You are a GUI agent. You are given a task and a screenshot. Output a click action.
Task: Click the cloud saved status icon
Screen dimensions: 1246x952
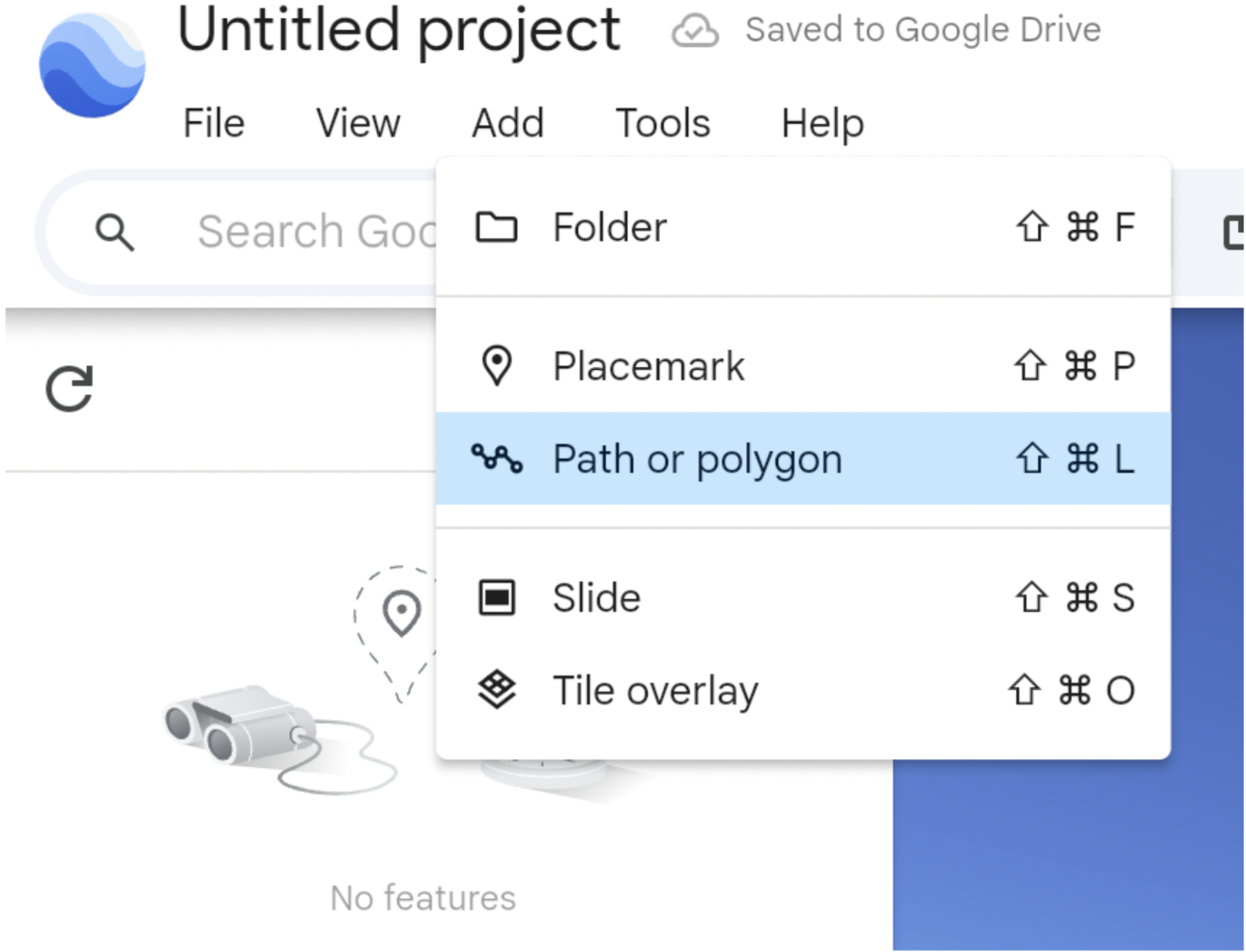coord(695,31)
